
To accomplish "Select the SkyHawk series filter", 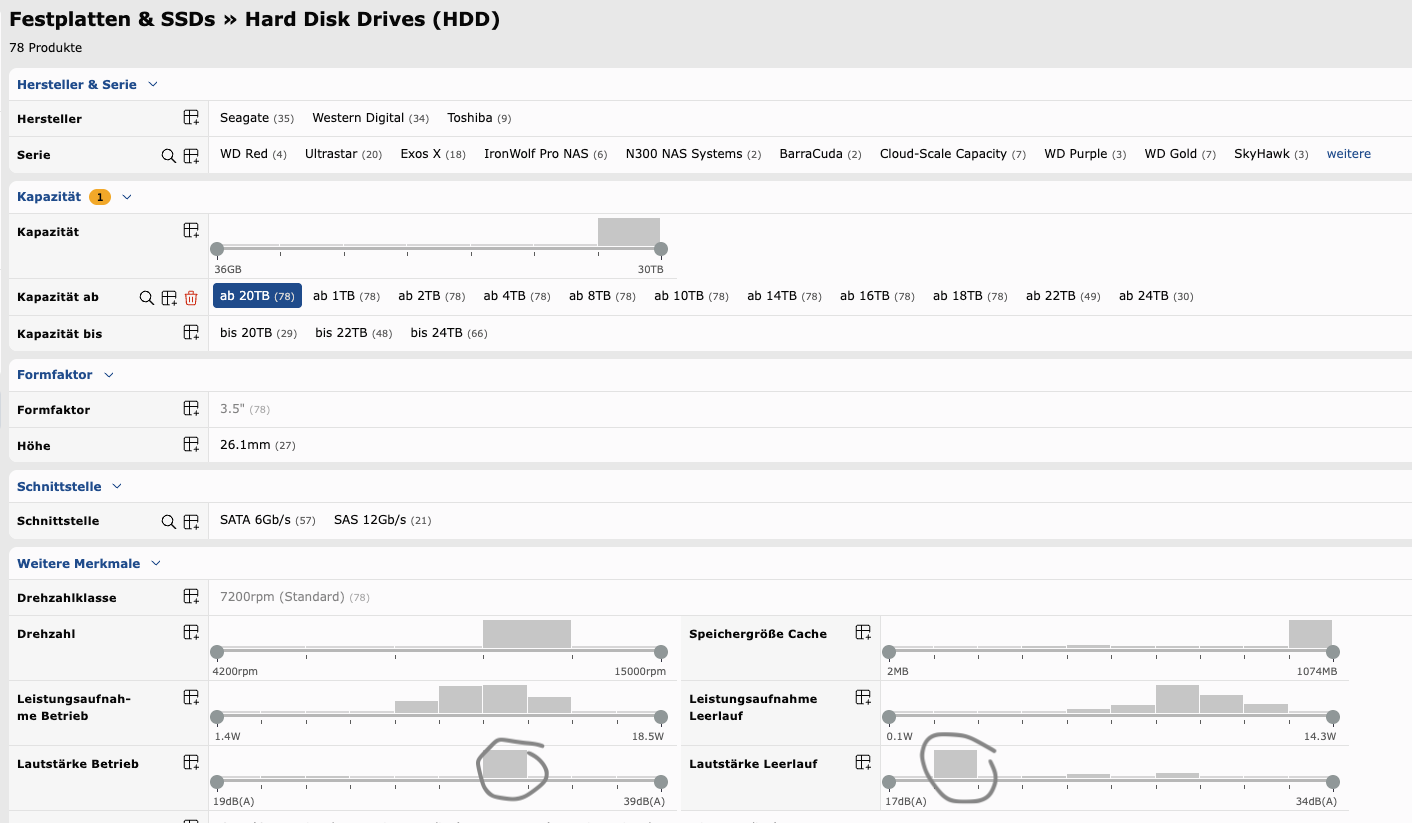I will click(x=1271, y=154).
